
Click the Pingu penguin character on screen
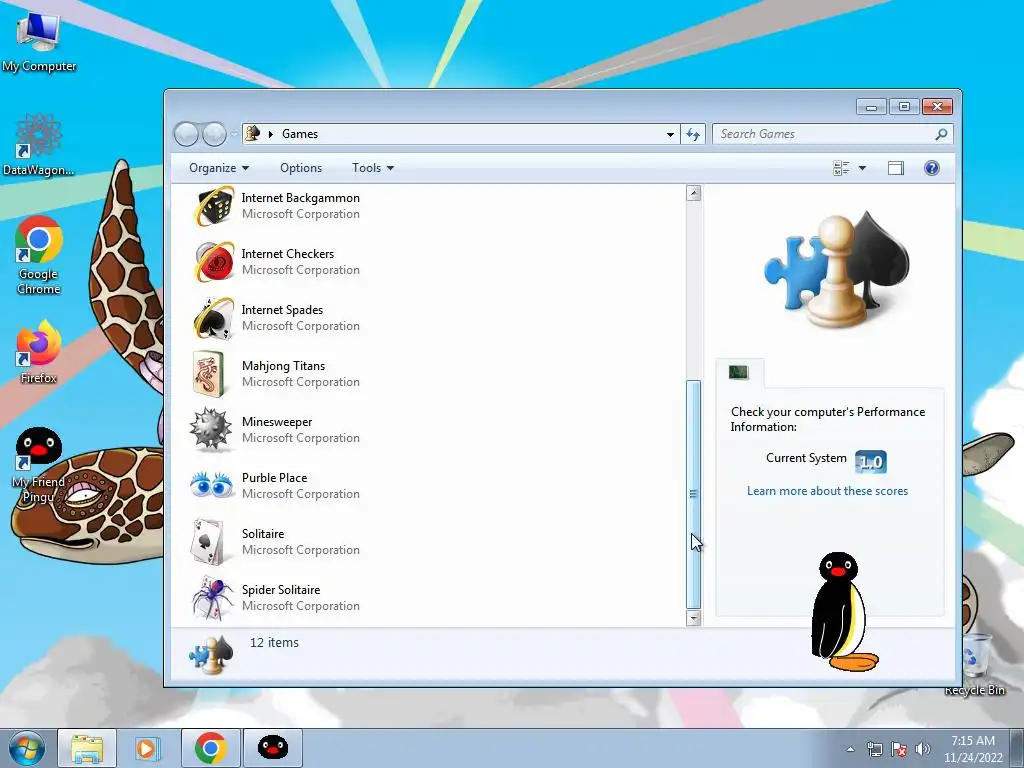coord(842,612)
